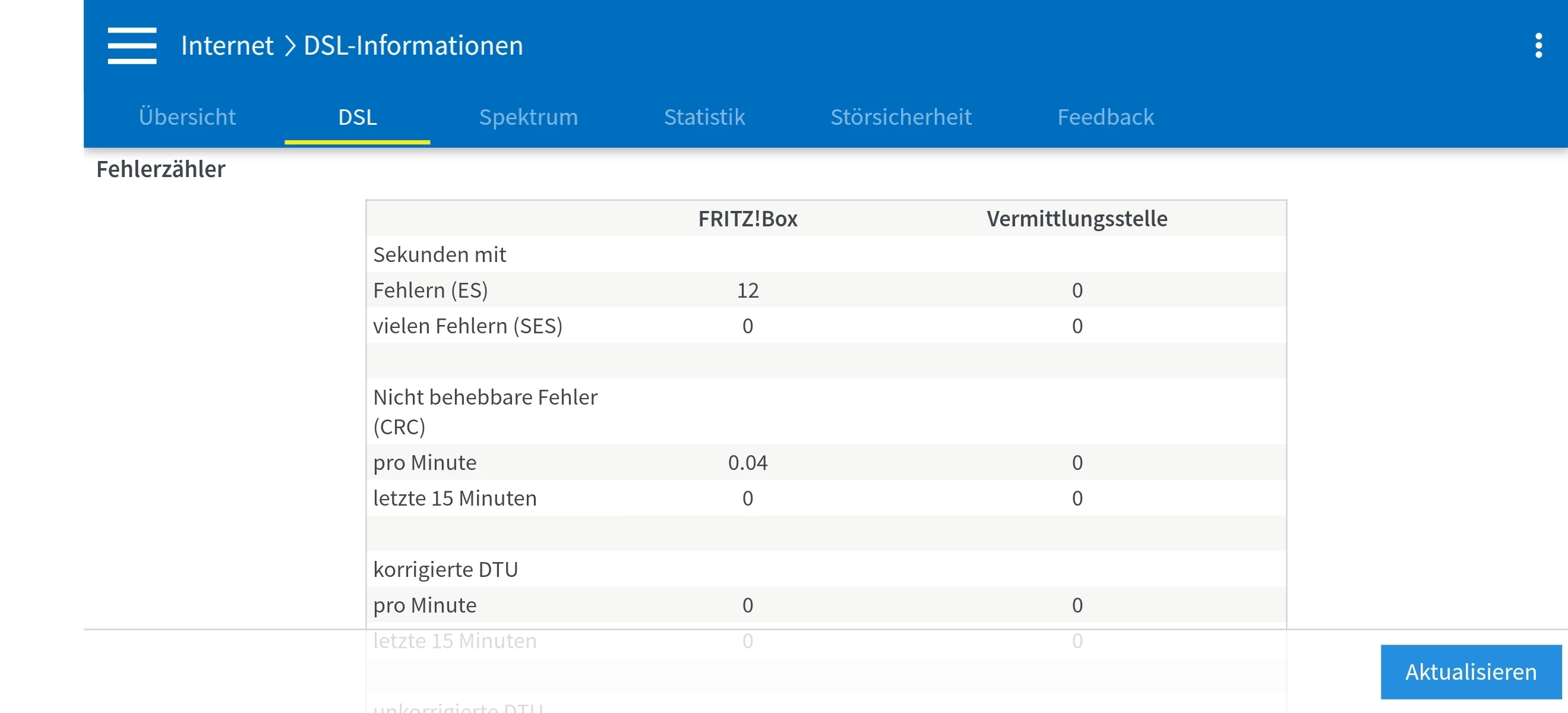The image size is (1568, 713).
Task: Show the Statistik tab
Action: (x=704, y=117)
